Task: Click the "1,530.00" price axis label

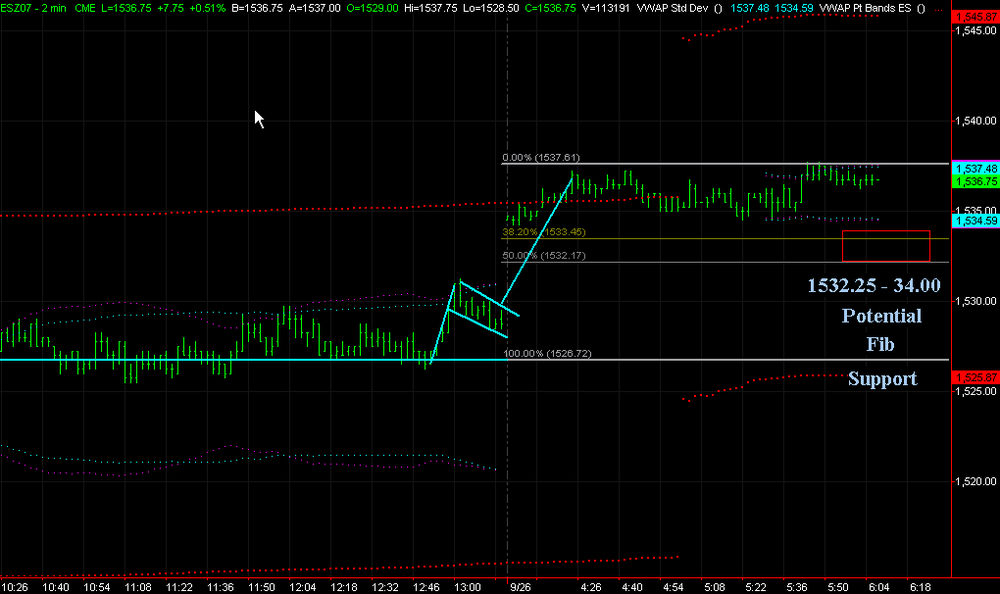Action: (976, 301)
